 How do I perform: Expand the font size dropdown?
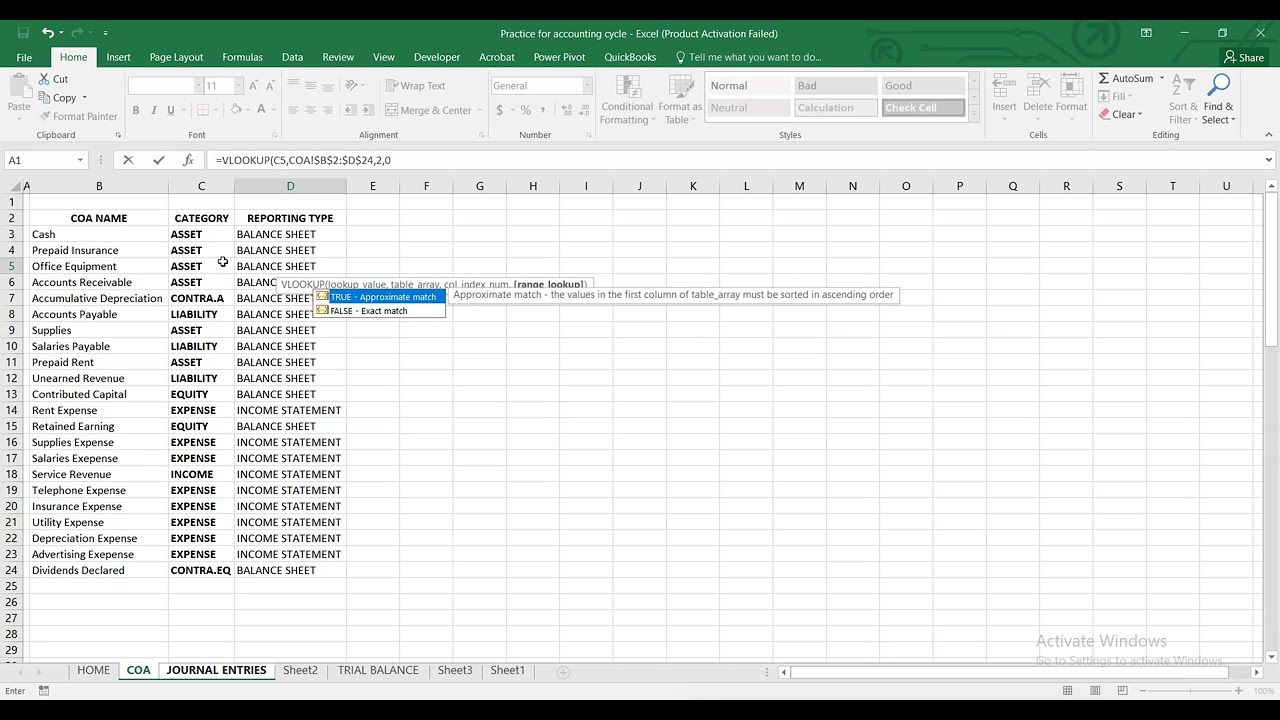[237, 86]
